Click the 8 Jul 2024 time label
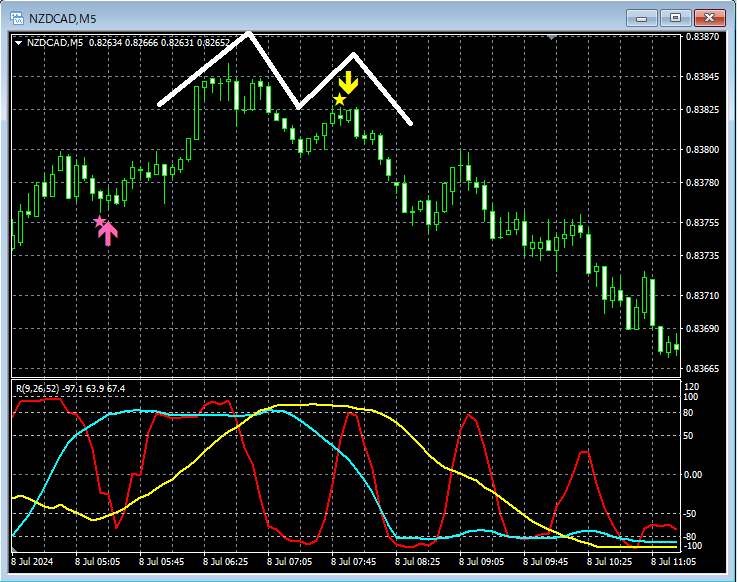Image resolution: width=738 pixels, height=582 pixels. 32,562
